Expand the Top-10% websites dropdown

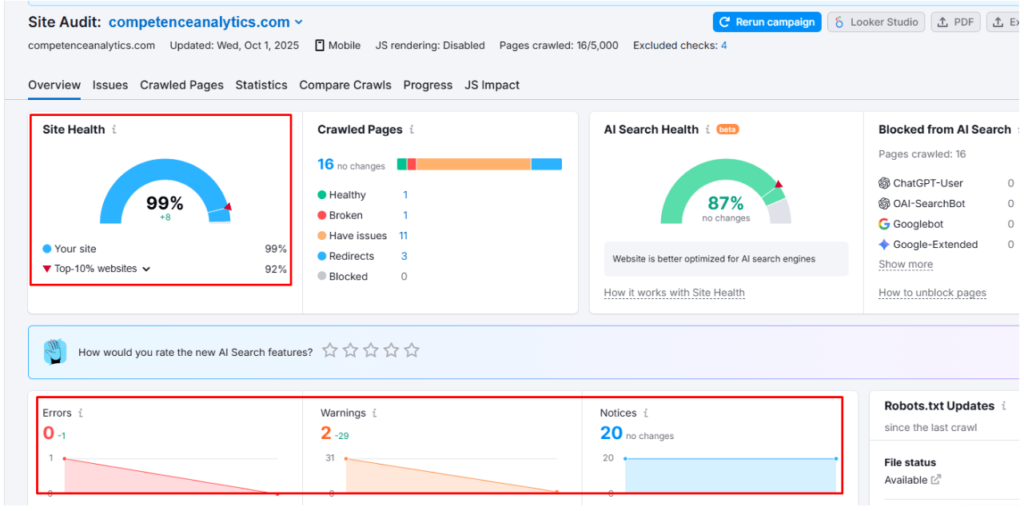146,269
